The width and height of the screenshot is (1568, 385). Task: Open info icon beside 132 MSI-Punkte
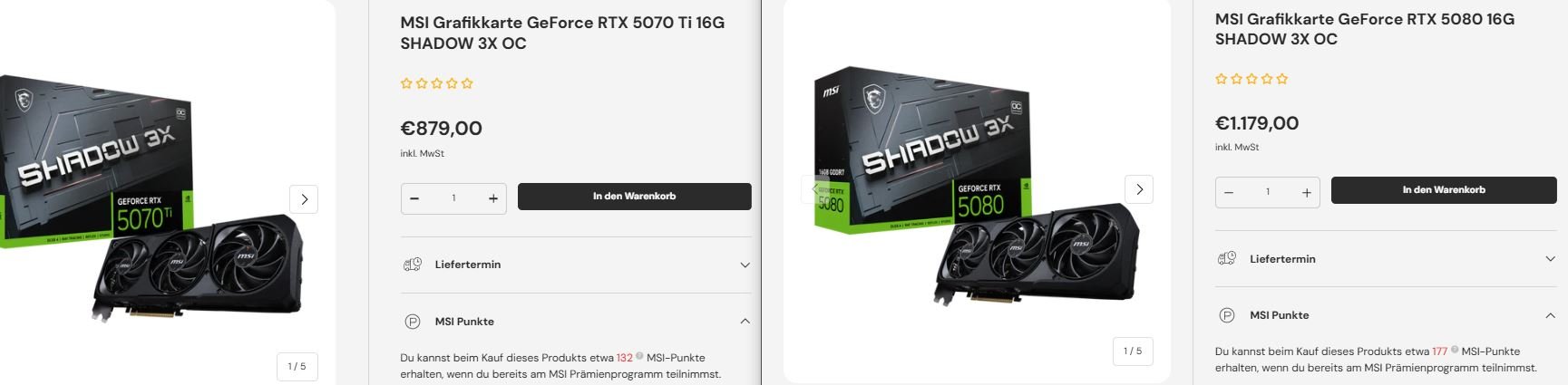[x=639, y=356]
